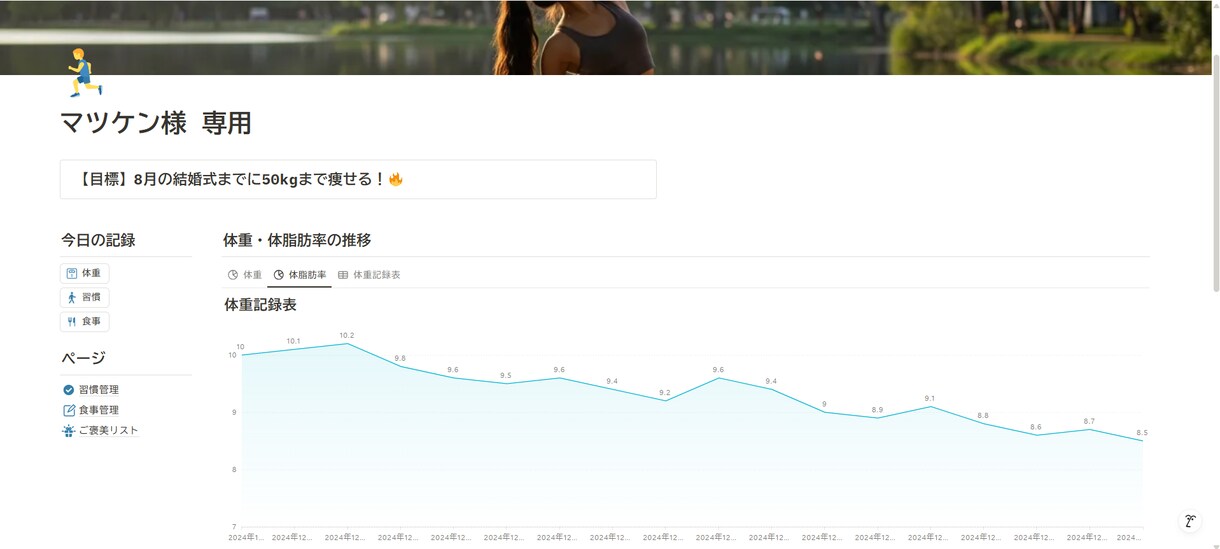Click the 今日の記録 heading
The height and width of the screenshot is (549, 1220).
pyautogui.click(x=98, y=240)
